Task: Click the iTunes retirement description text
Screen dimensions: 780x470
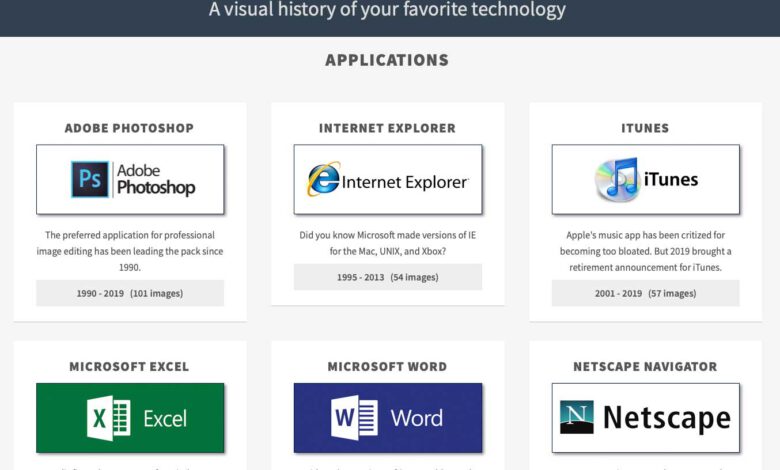Action: (x=645, y=251)
